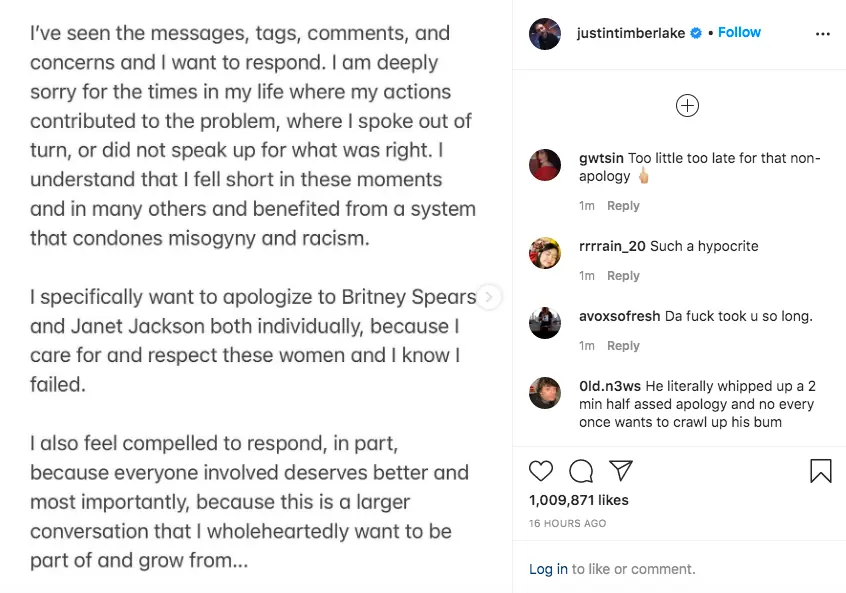Go to the next slide arrow
This screenshot has height=593, width=846.
click(x=488, y=297)
